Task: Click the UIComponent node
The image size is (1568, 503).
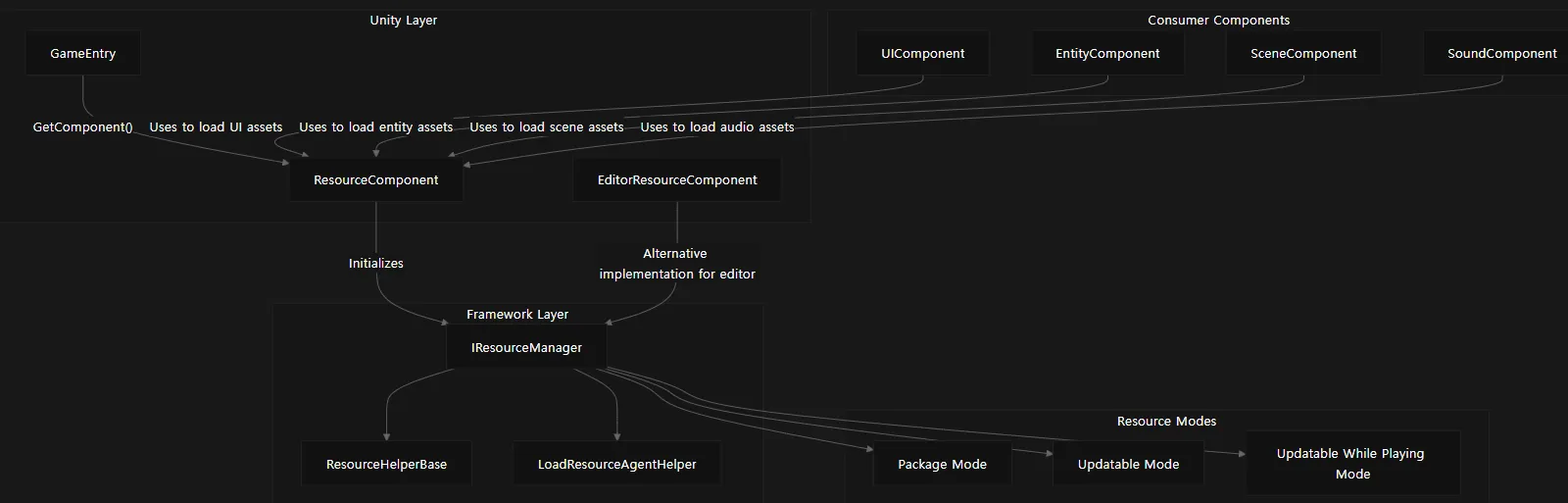Action: click(x=922, y=54)
